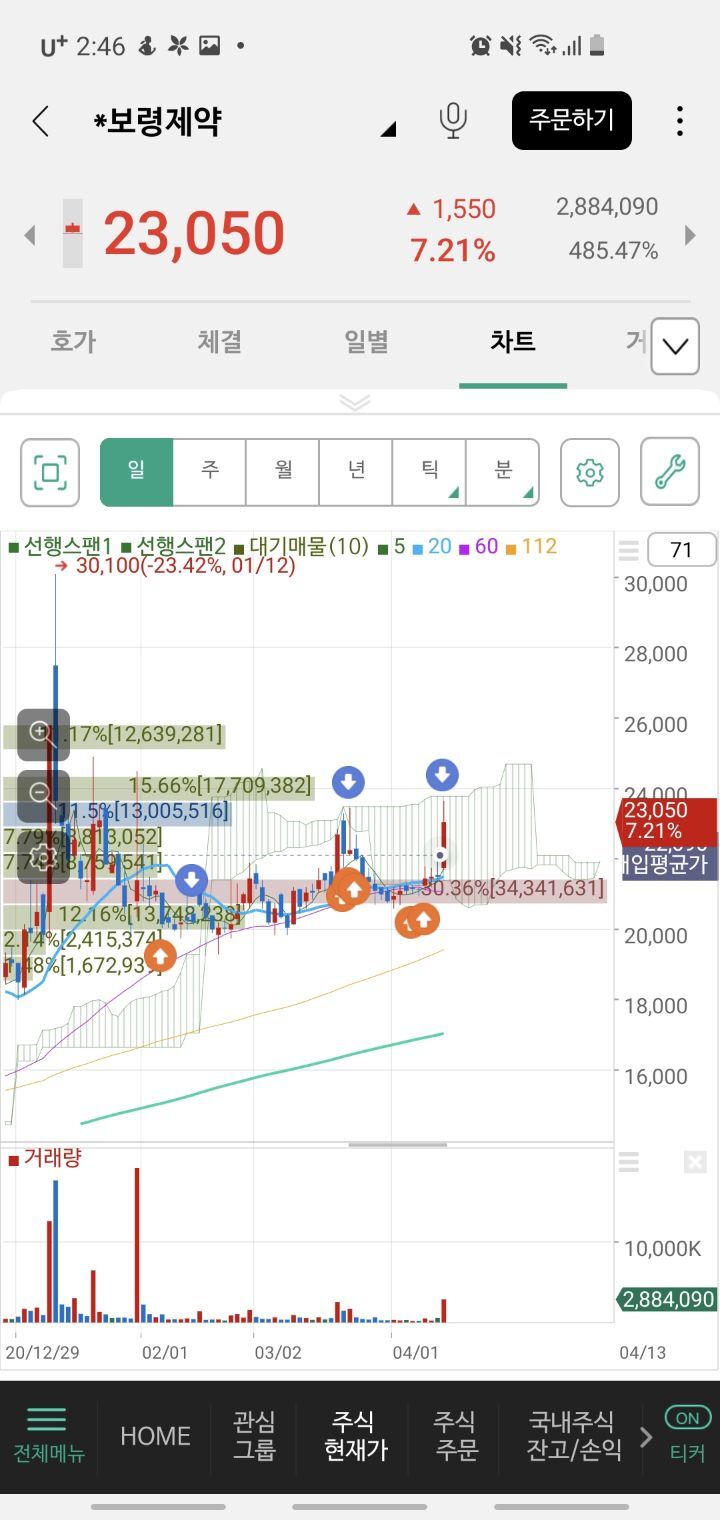Go to next stock with right arrow
720x1520 pixels.
tap(690, 235)
